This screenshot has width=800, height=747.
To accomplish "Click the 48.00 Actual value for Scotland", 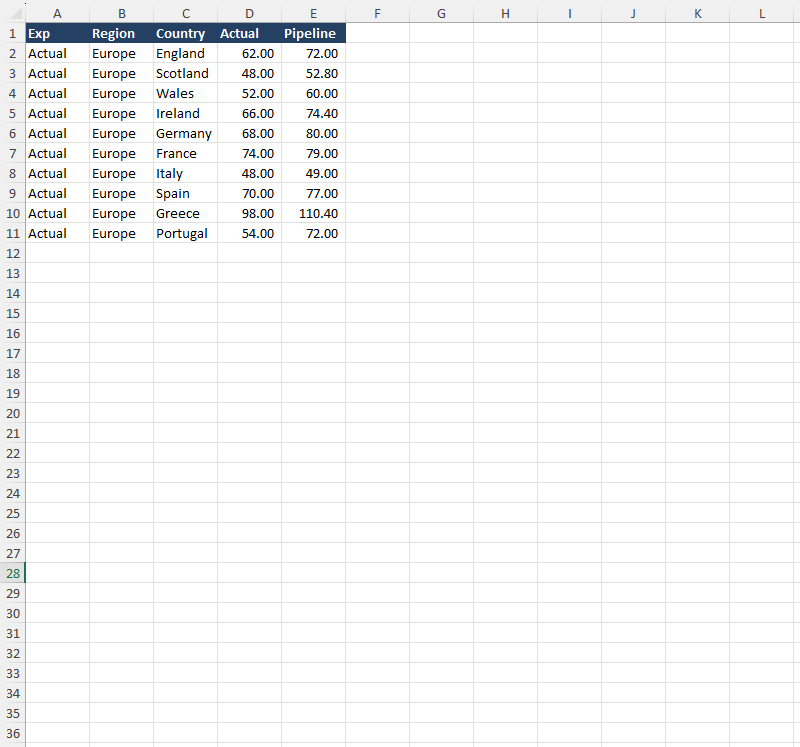I will 249,73.
